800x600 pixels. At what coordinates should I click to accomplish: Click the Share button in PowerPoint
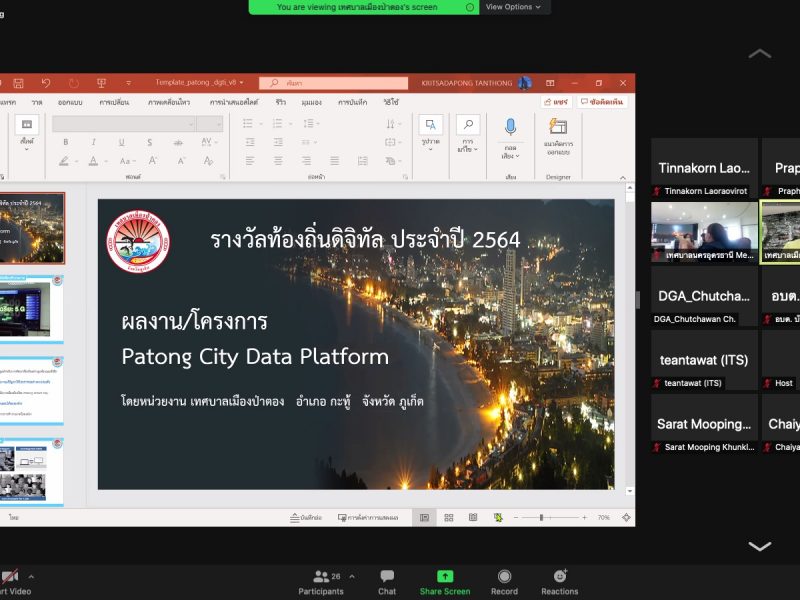[x=556, y=102]
